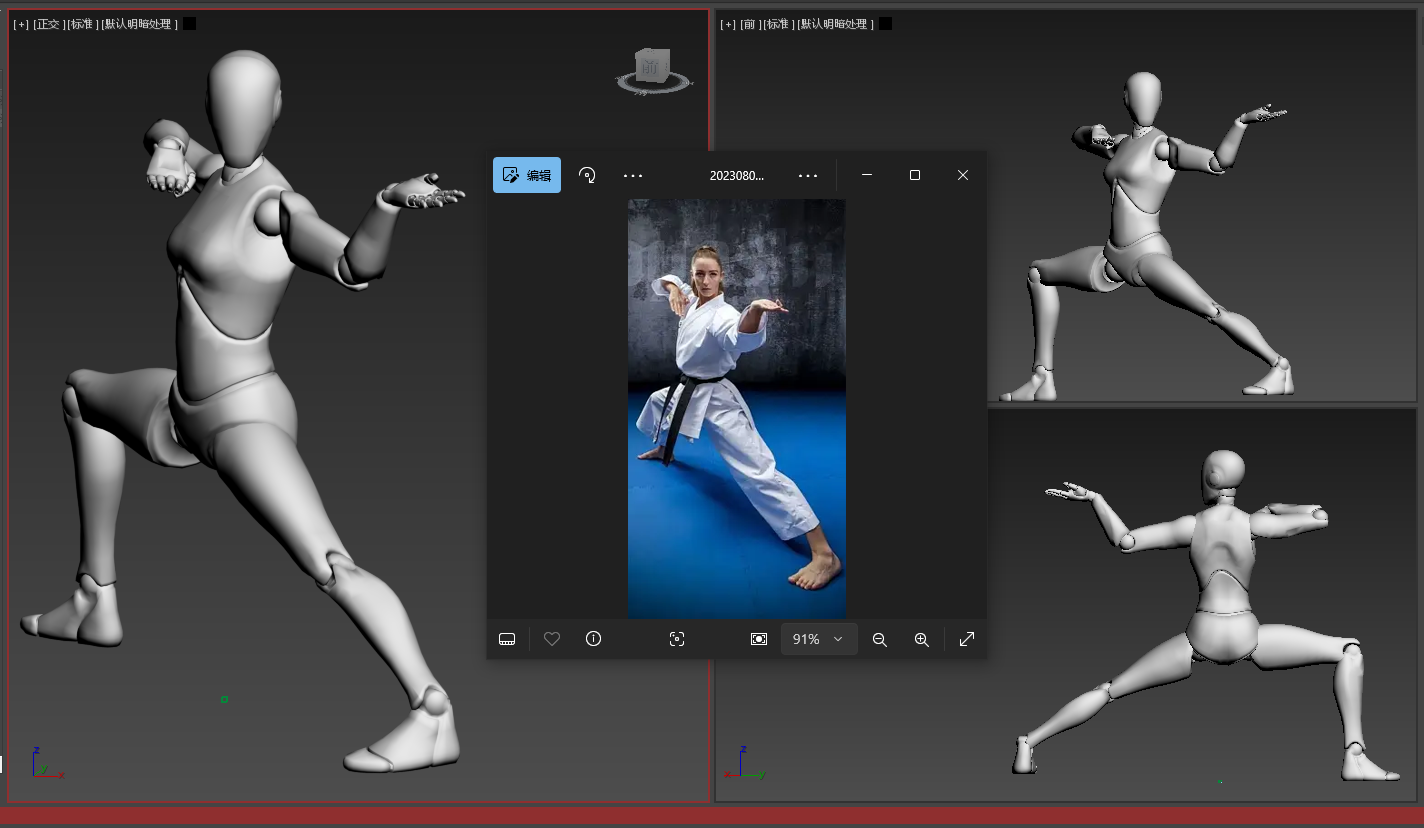Open [默认明暗处理] shading menu in 前 viewport
1424x828 pixels.
835,24
